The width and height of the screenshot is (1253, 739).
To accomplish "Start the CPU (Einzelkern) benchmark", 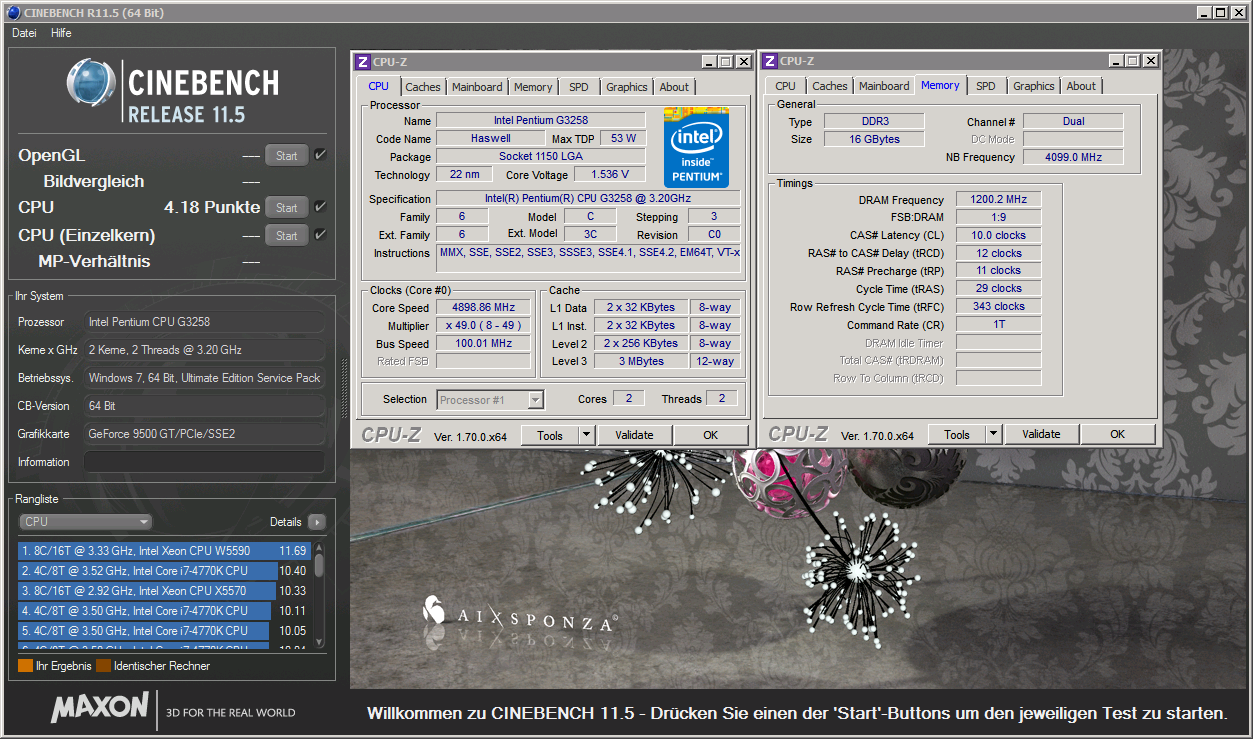I will pyautogui.click(x=287, y=235).
